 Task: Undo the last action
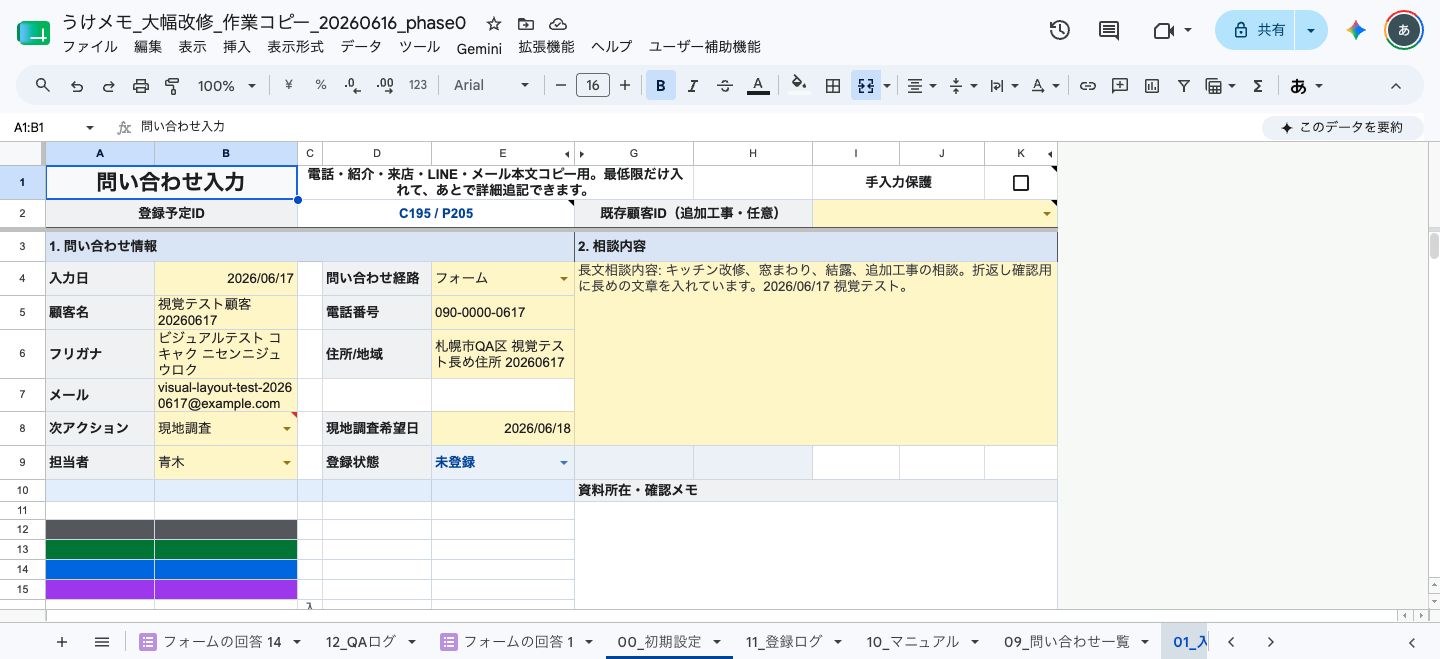pyautogui.click(x=76, y=86)
